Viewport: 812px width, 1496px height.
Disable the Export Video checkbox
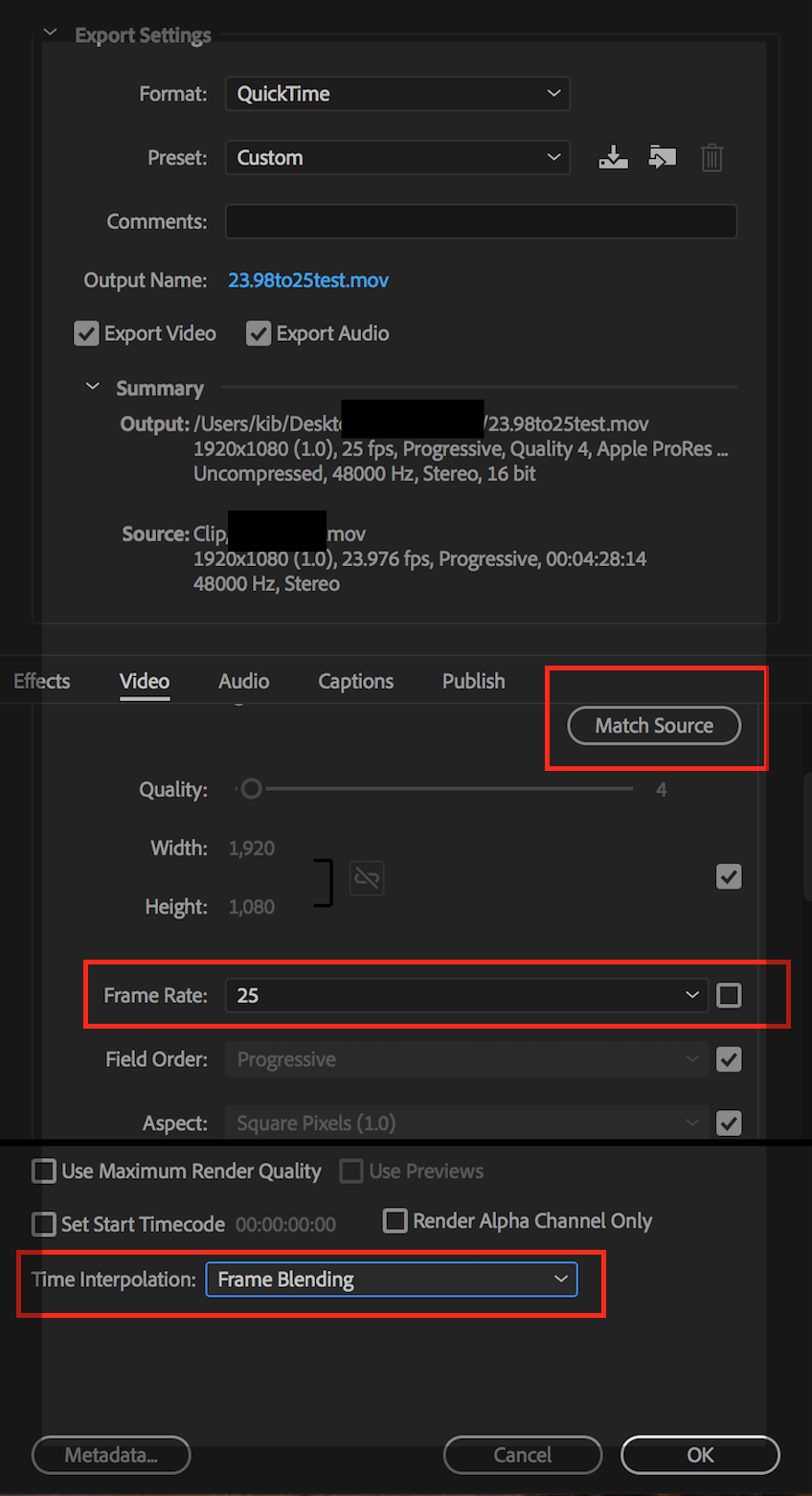86,333
